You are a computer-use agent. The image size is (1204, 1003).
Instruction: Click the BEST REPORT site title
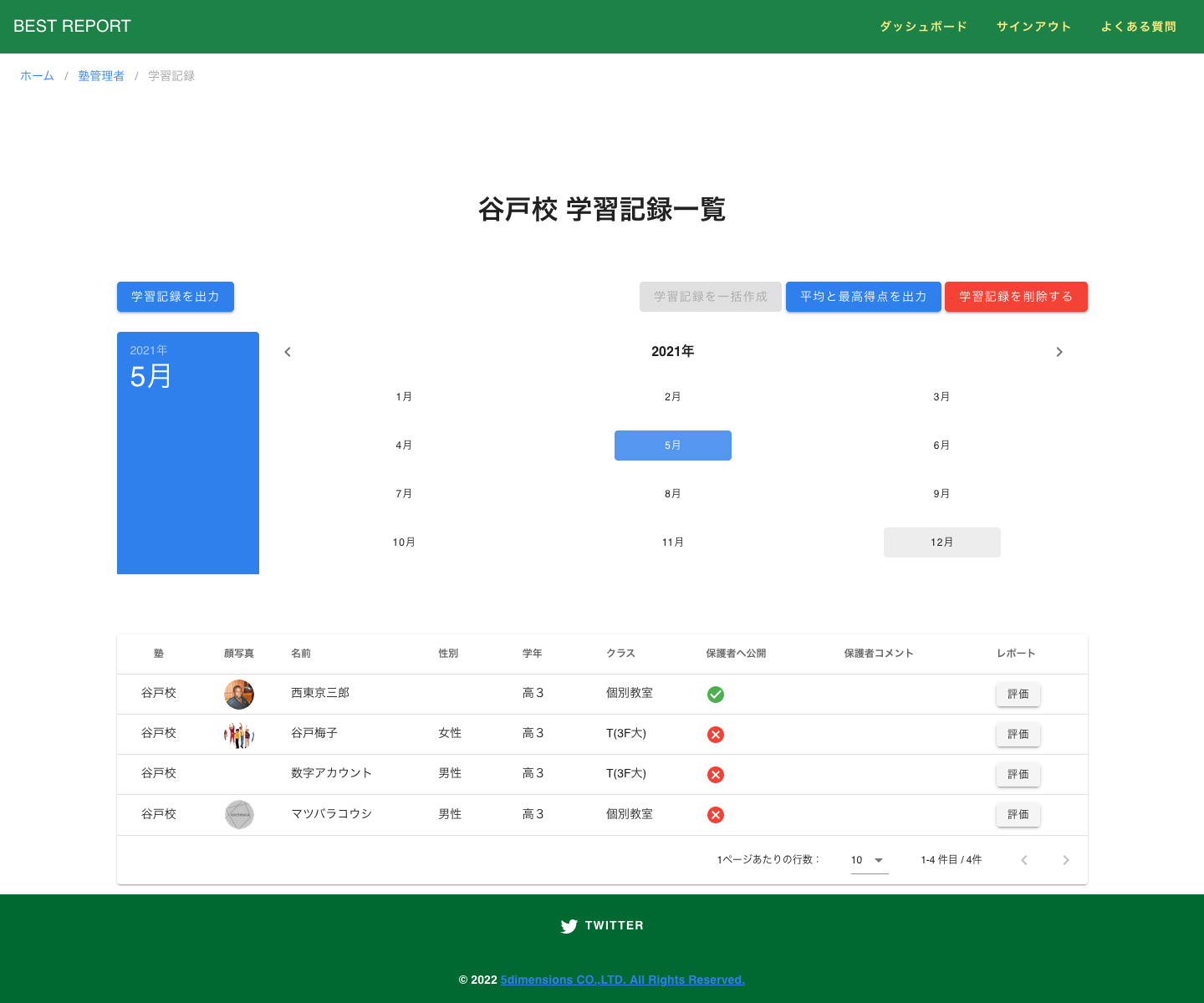72,26
